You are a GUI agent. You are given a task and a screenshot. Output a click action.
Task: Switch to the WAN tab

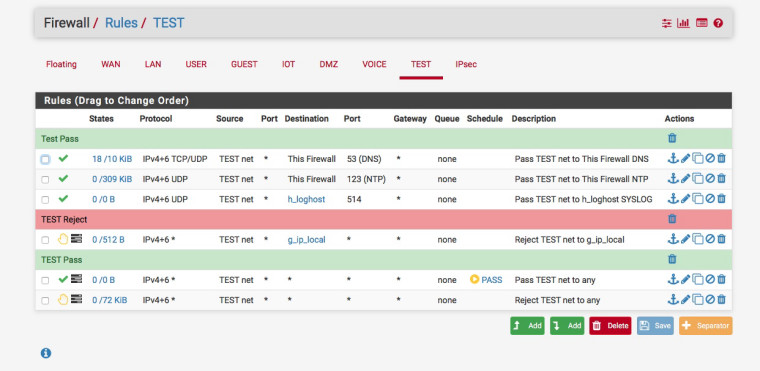(111, 65)
